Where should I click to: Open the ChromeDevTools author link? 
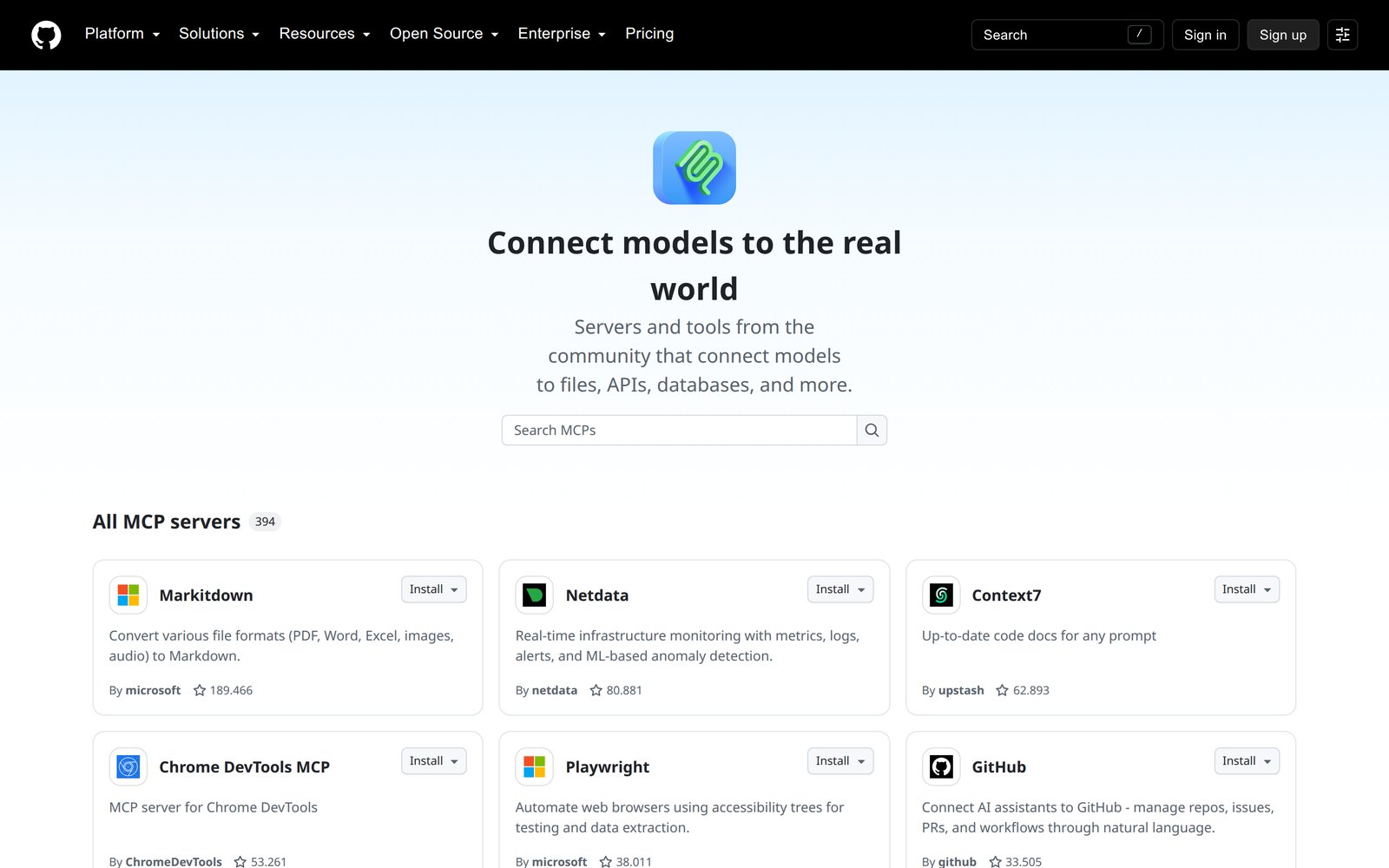coord(174,861)
